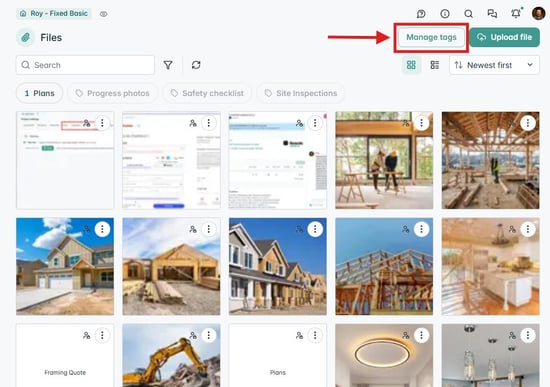Open the yellow excavator photo
This screenshot has height=387, width=550.
point(171,355)
